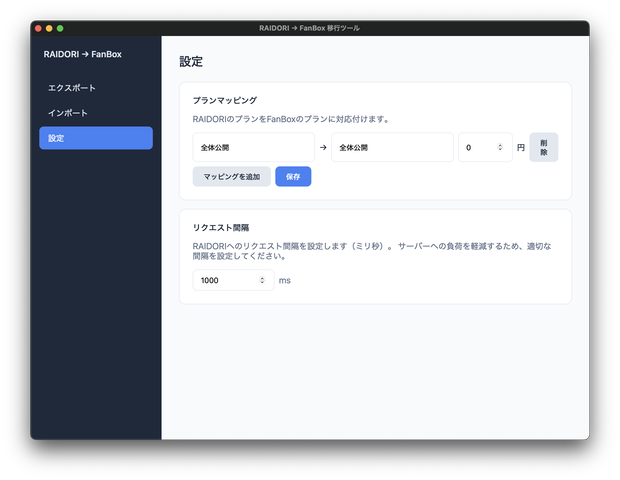
Task: Select the 設定 sidebar item
Action: (96, 138)
